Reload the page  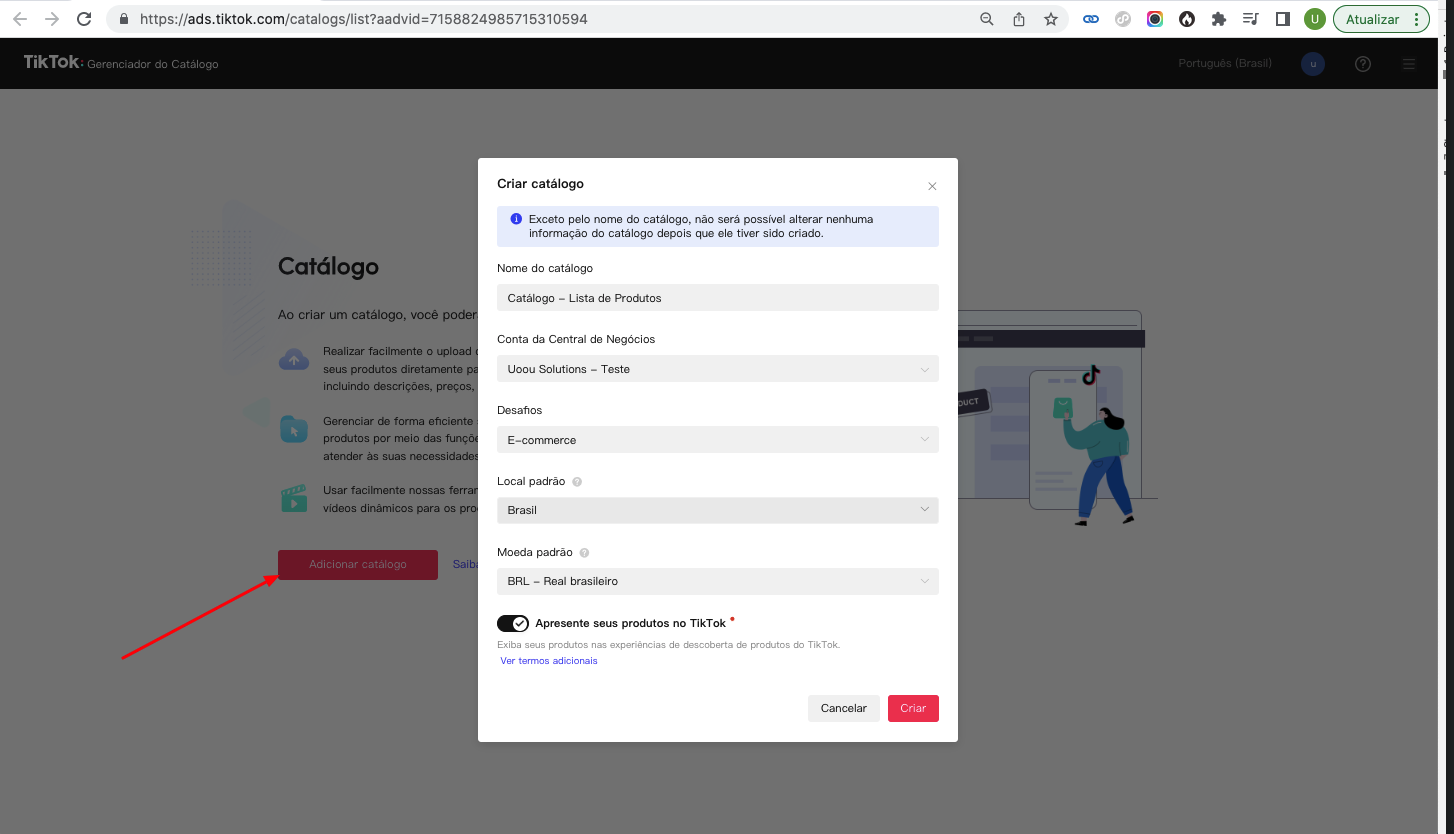coord(84,19)
